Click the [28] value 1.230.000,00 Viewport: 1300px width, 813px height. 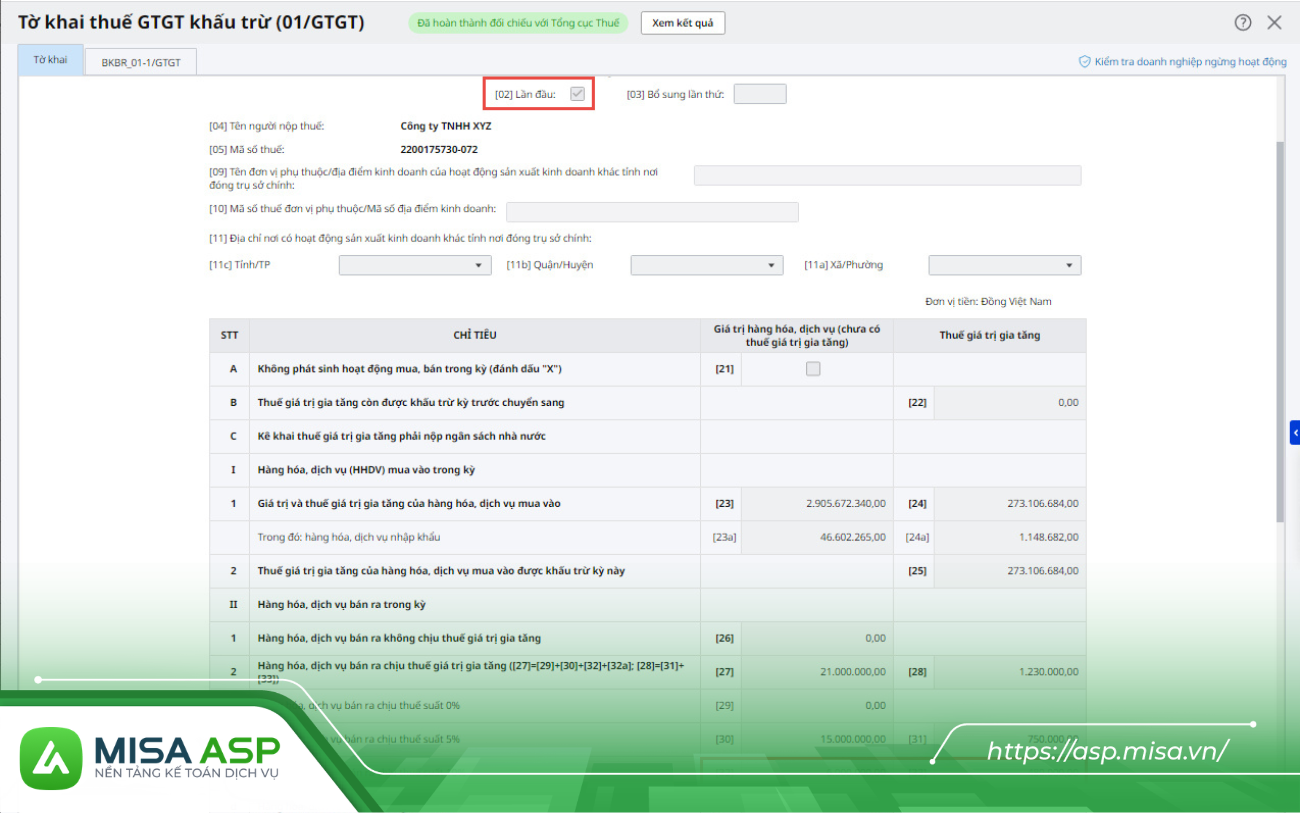tap(1048, 672)
